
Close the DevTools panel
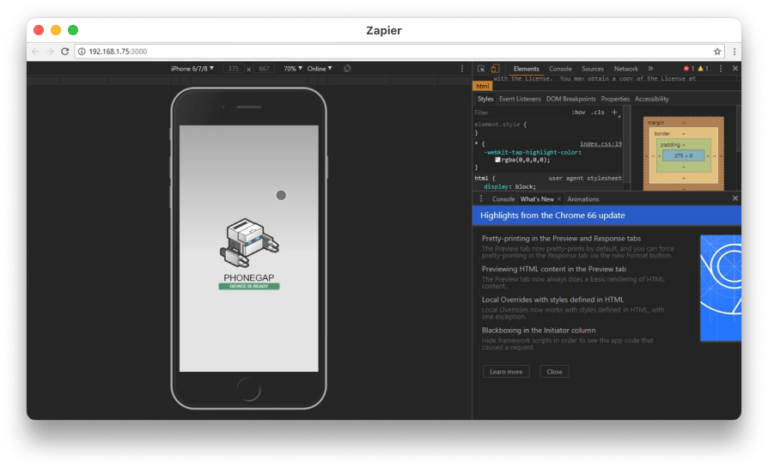(735, 69)
